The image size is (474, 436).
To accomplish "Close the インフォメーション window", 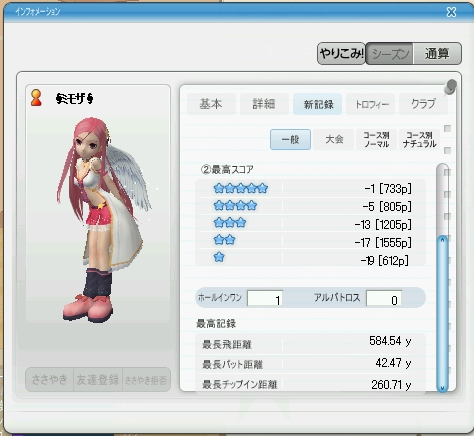I will [x=451, y=12].
